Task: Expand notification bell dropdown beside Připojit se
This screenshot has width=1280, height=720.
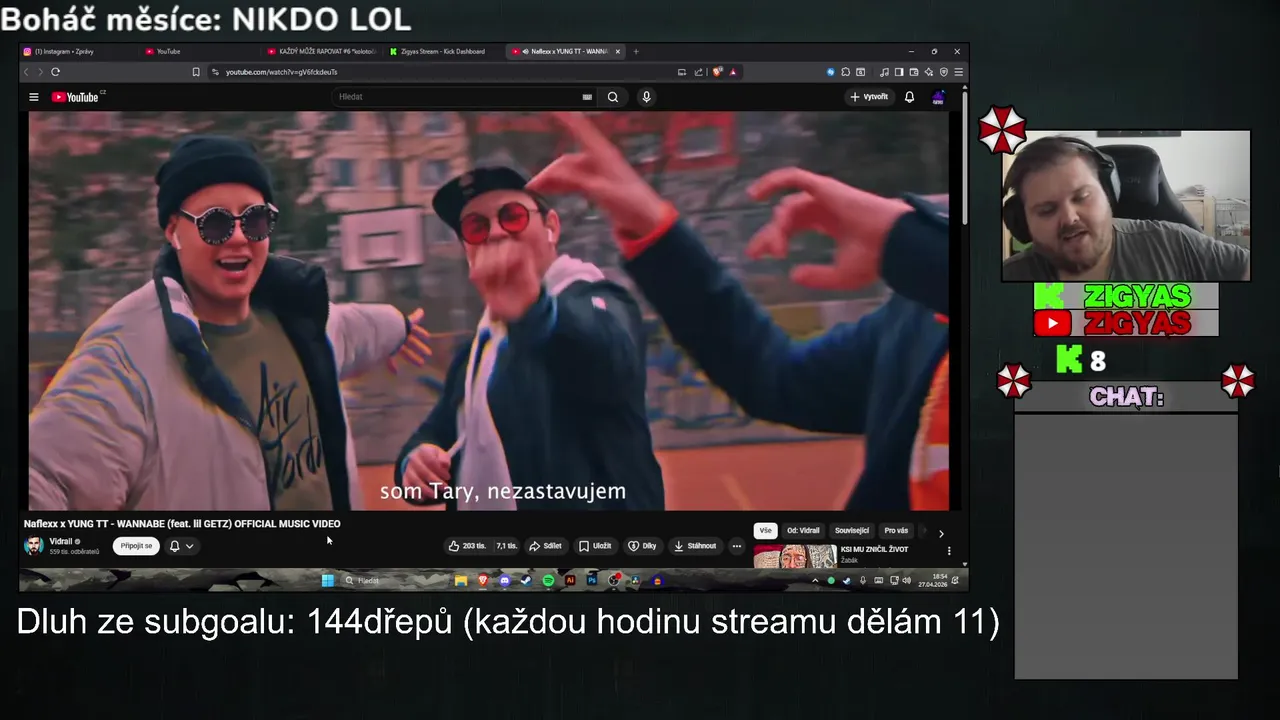Action: 181,546
